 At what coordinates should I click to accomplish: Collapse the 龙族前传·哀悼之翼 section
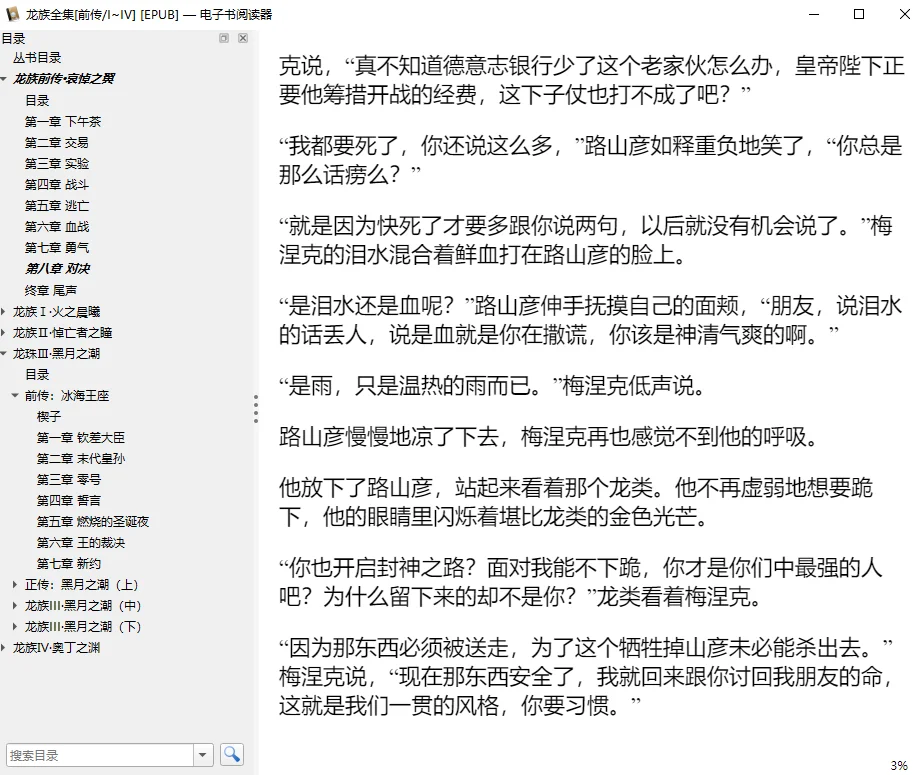point(4,79)
